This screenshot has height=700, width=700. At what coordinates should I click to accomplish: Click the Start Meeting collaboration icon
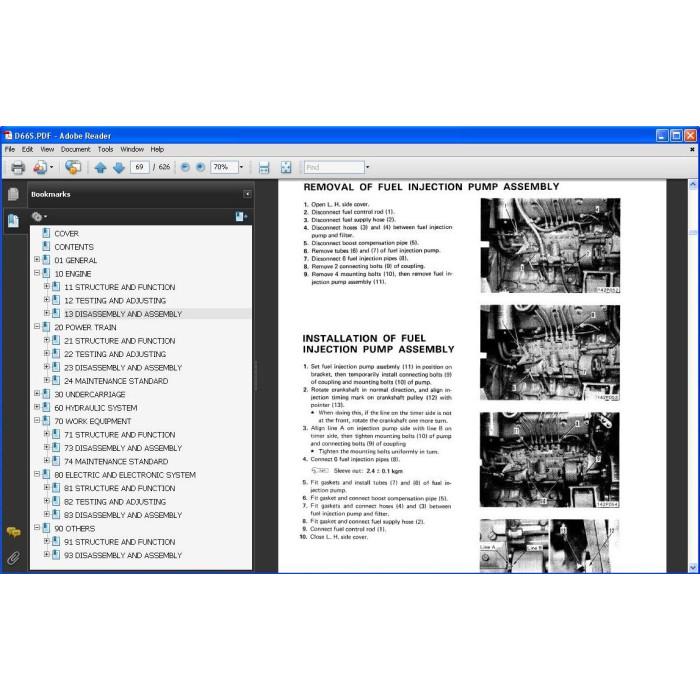73,167
